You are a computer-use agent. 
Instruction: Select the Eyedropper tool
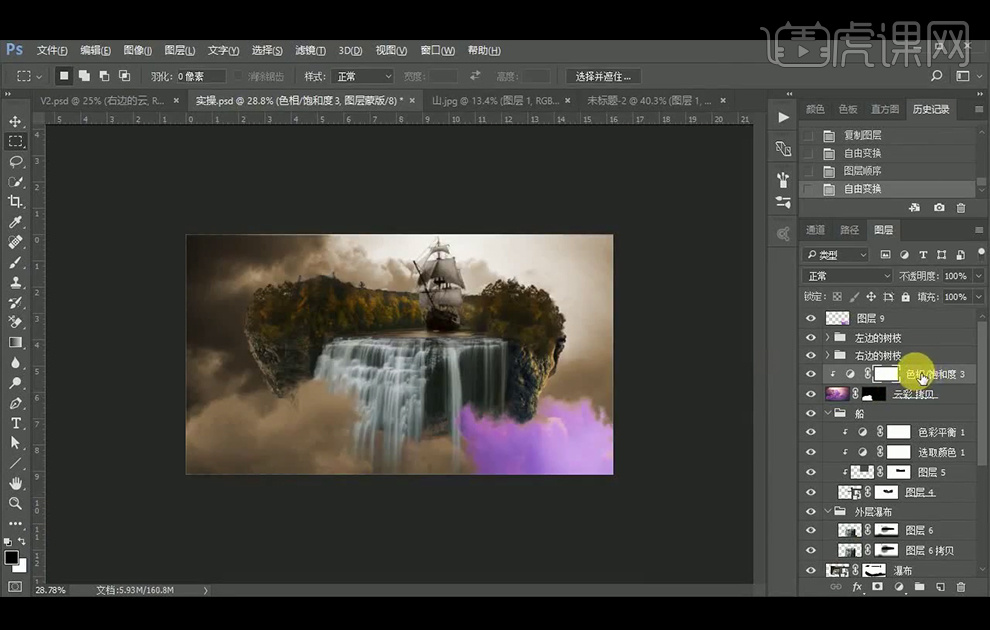15,222
